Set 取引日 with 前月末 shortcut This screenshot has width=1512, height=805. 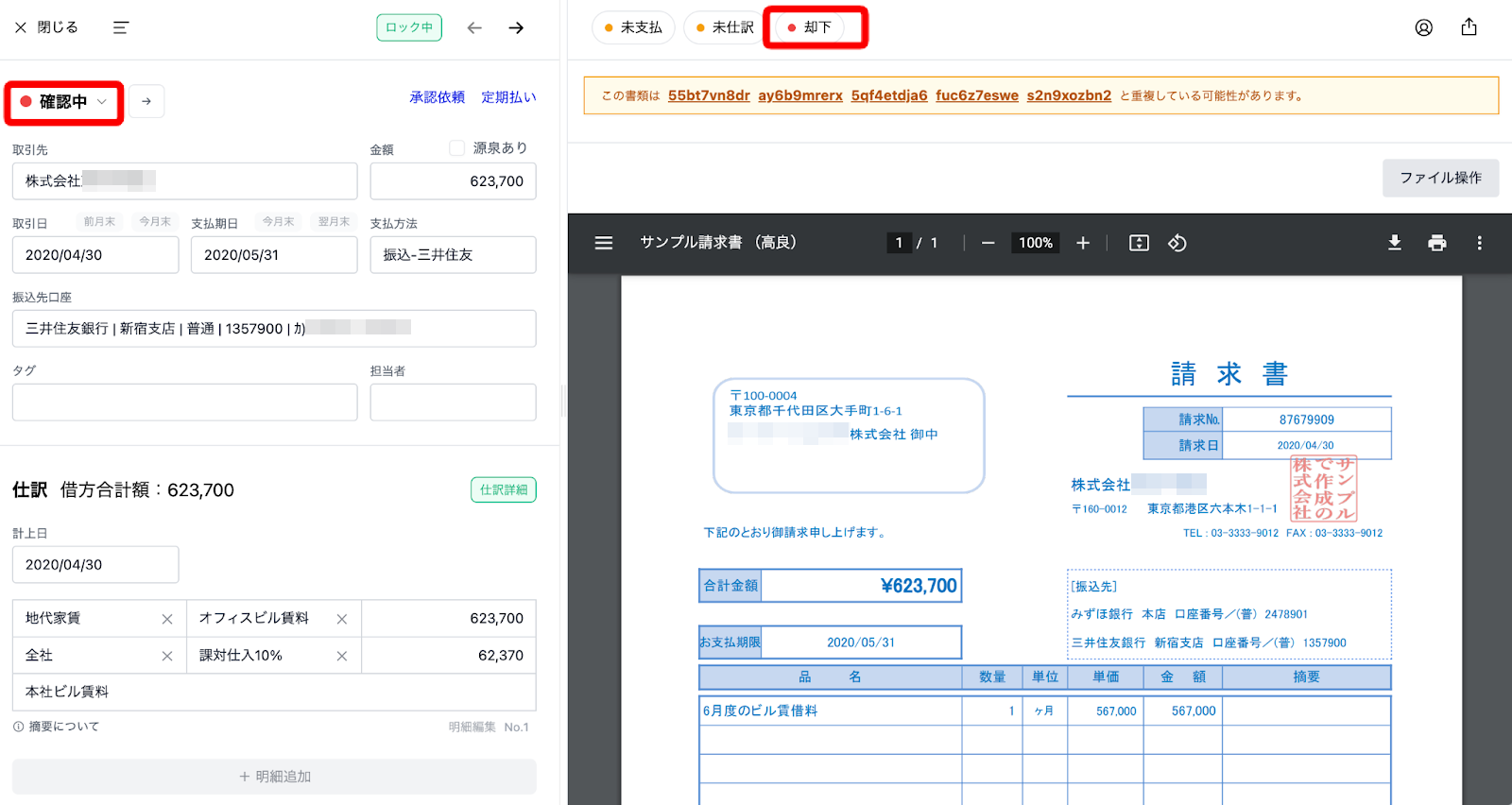click(x=99, y=221)
